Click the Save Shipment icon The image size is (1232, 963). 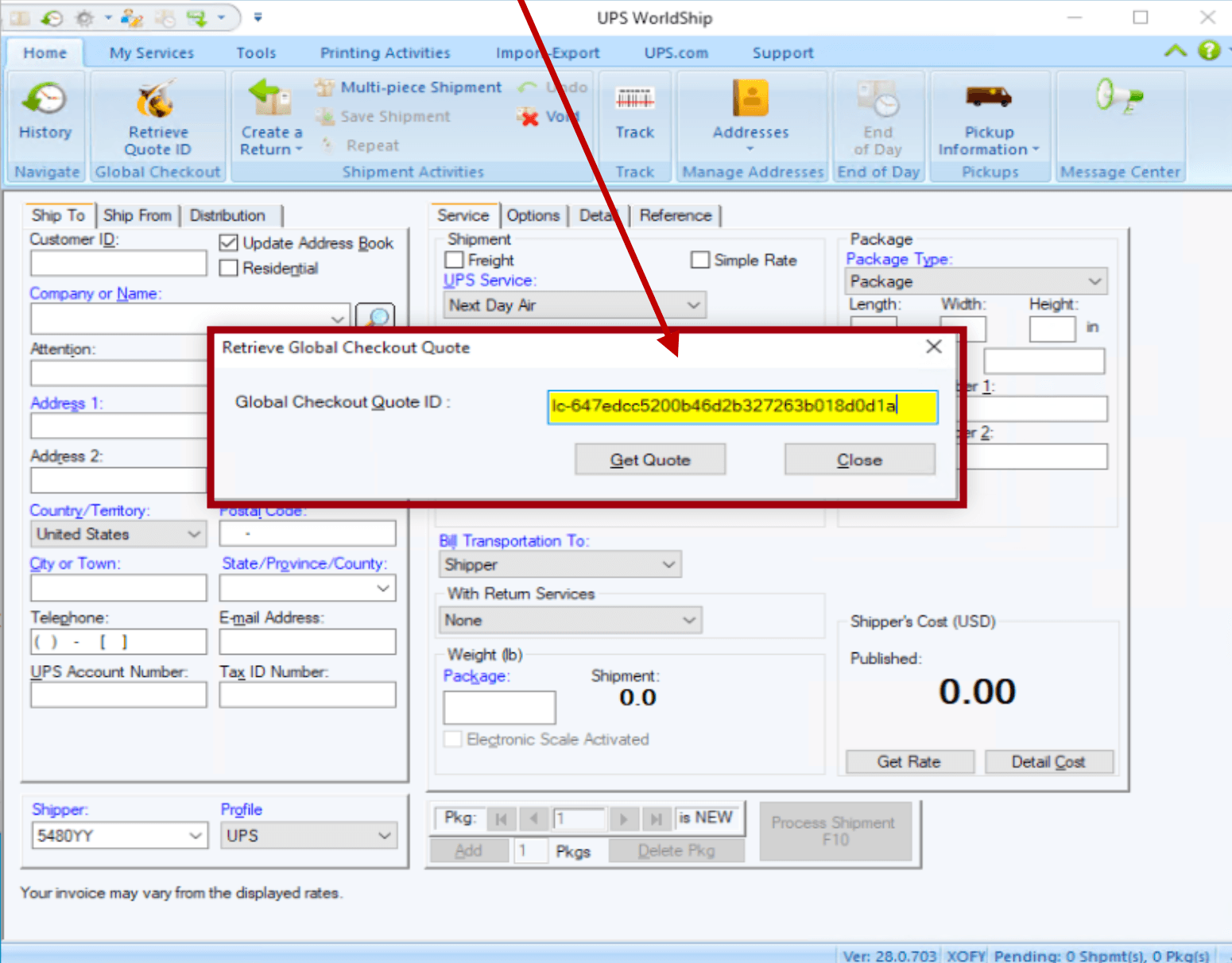pyautogui.click(x=324, y=117)
